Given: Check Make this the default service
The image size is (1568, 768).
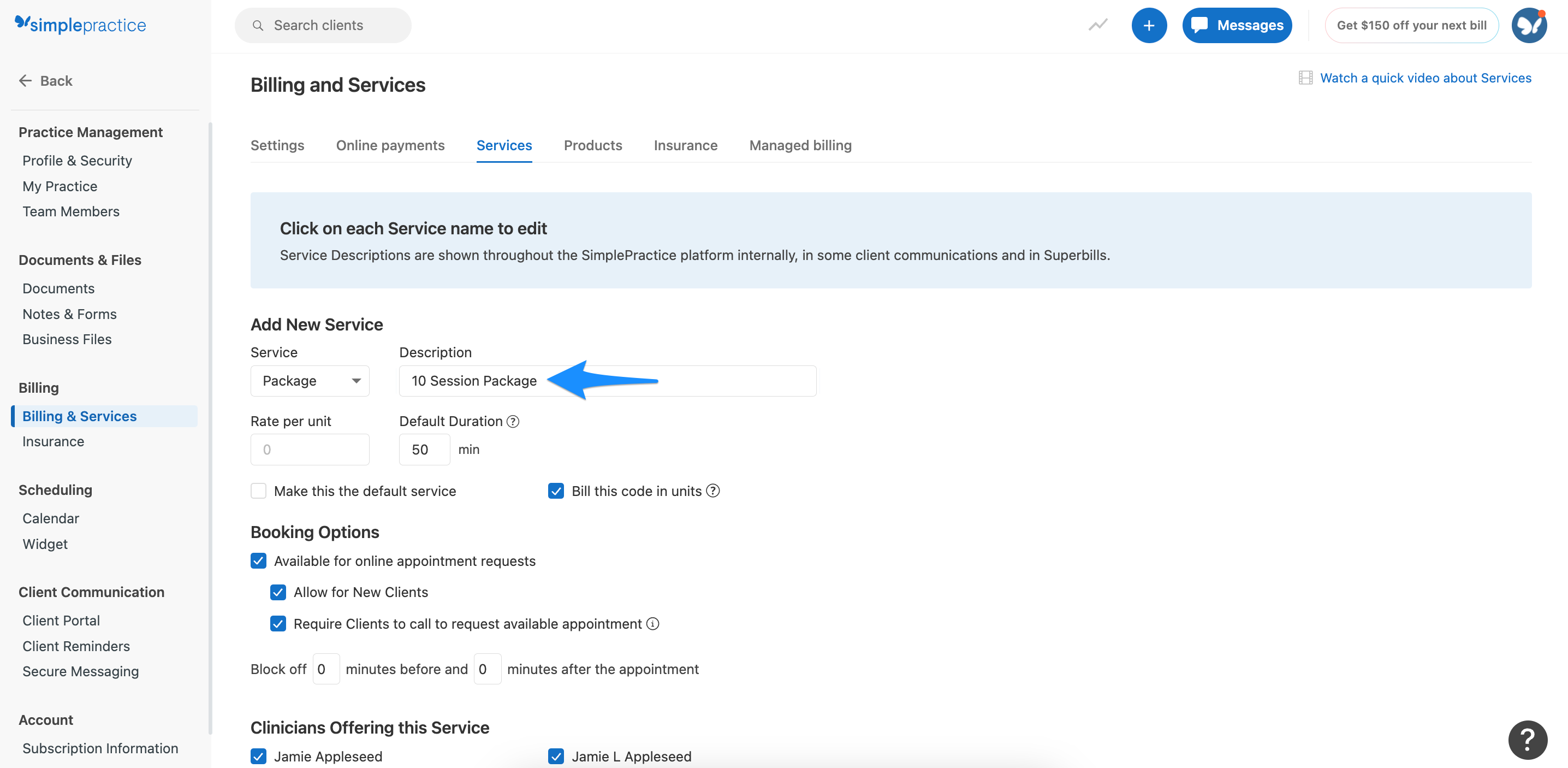Looking at the screenshot, I should 258,491.
